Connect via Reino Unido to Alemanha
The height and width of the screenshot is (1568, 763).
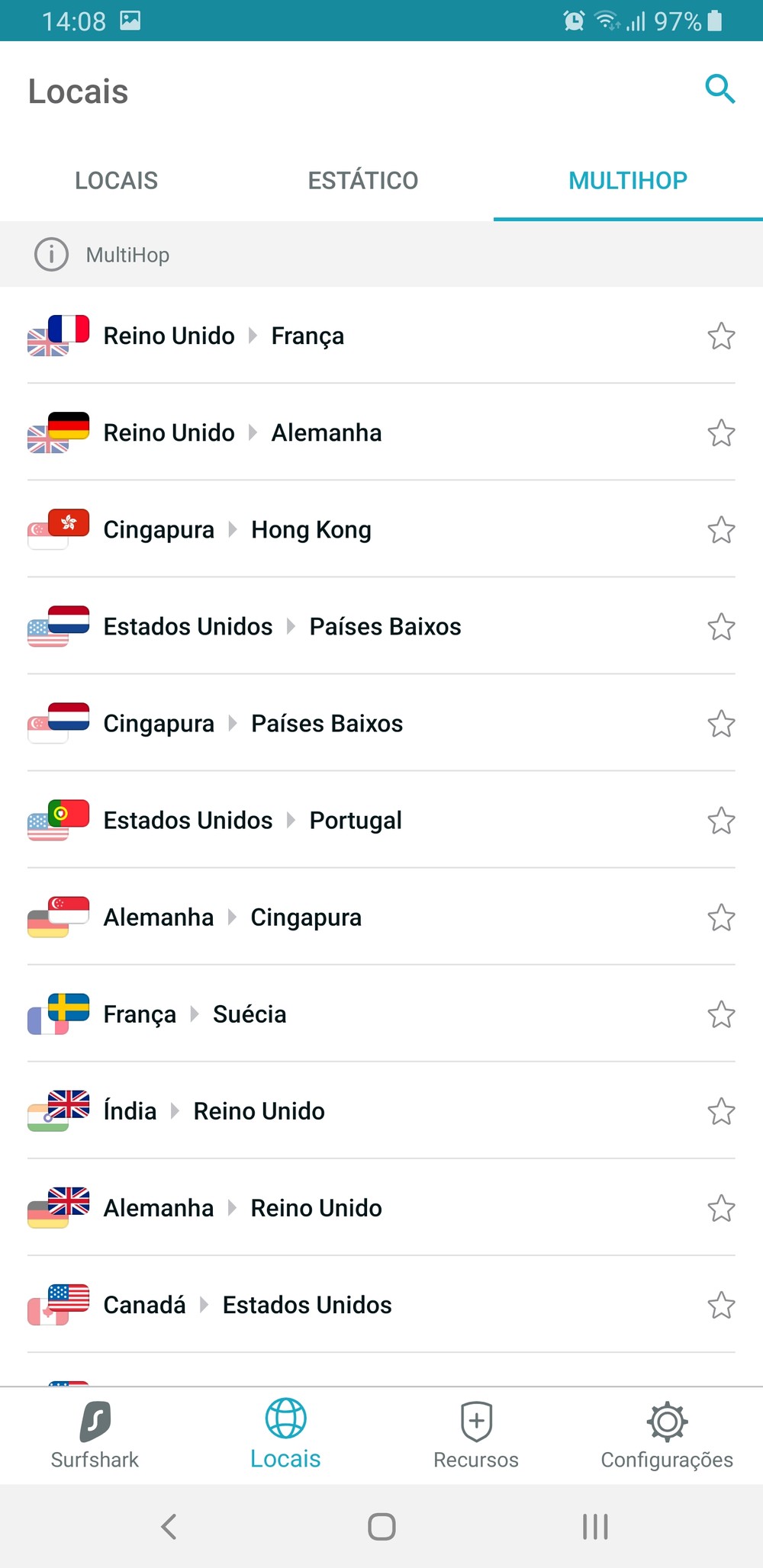[243, 432]
